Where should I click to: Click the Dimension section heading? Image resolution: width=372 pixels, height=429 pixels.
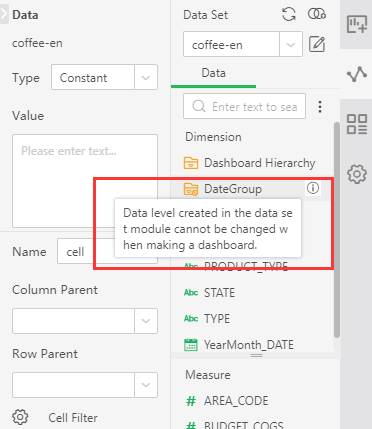tap(213, 137)
